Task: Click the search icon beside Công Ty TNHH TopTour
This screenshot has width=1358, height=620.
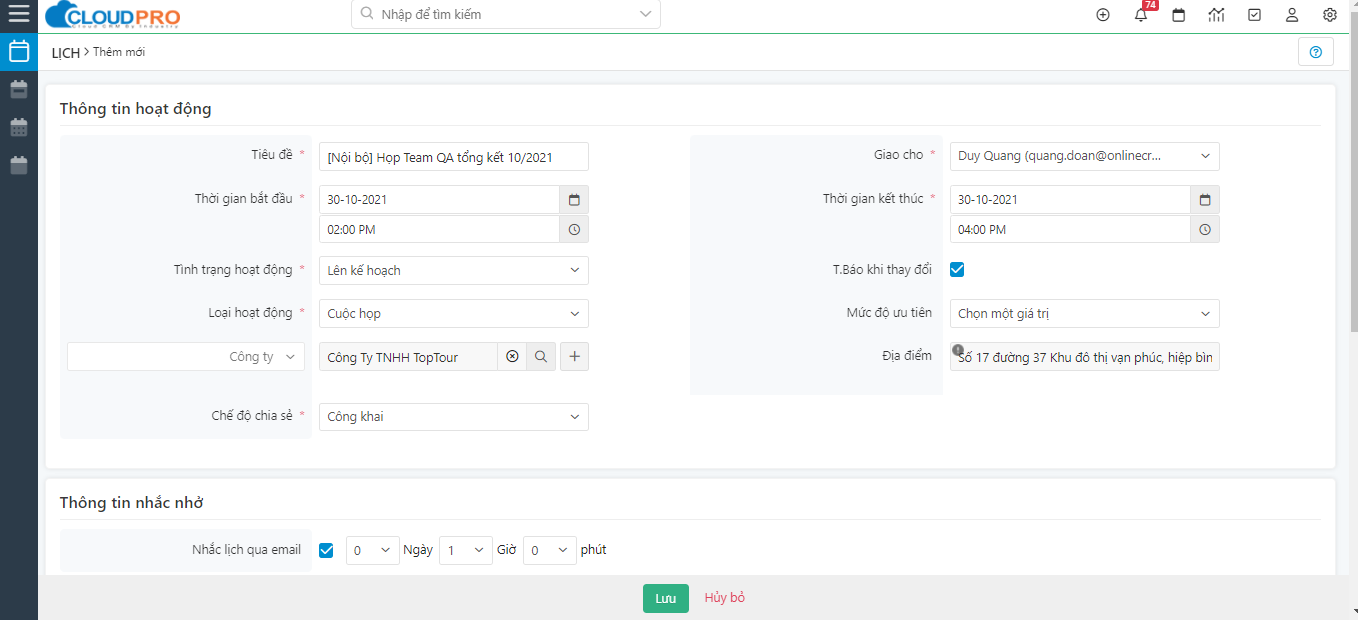Action: click(541, 357)
